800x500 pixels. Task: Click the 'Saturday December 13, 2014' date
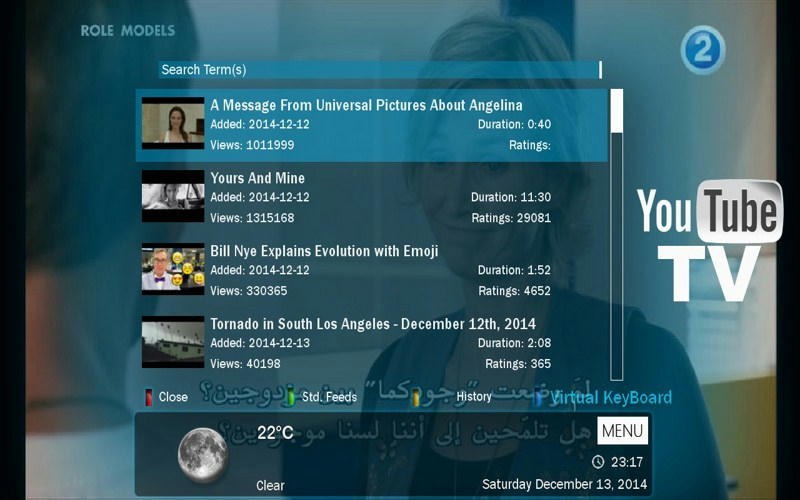(564, 484)
